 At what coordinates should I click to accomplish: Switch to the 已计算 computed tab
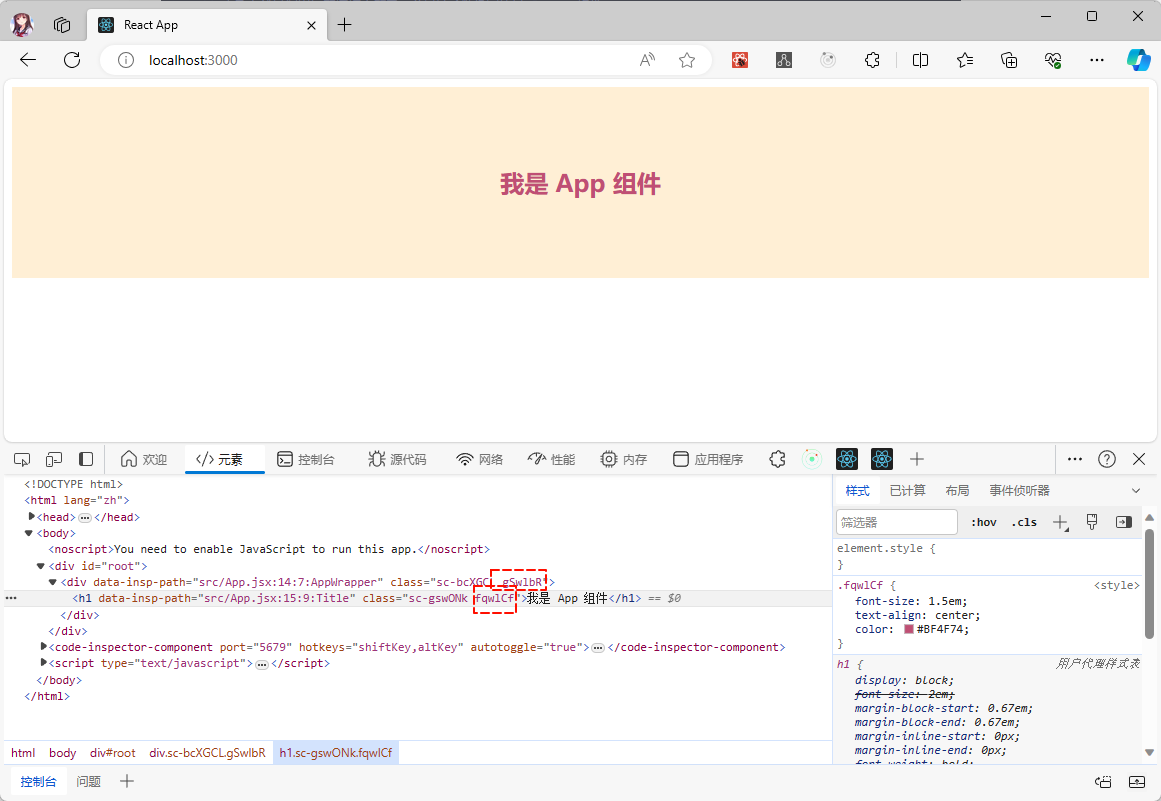(x=907, y=490)
